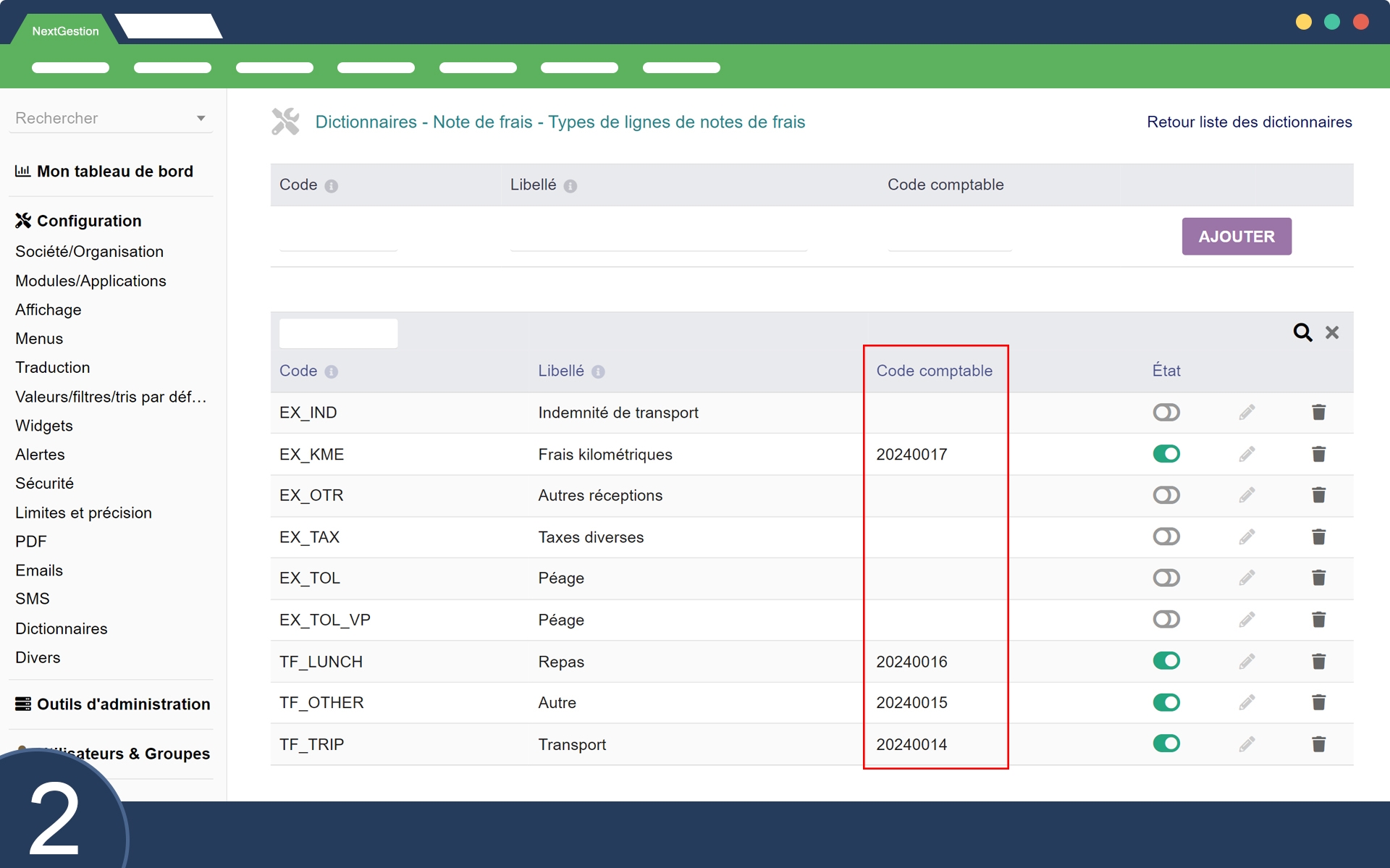Viewport: 1390px width, 868px height.
Task: Clear filters with the X icon
Action: [1331, 332]
